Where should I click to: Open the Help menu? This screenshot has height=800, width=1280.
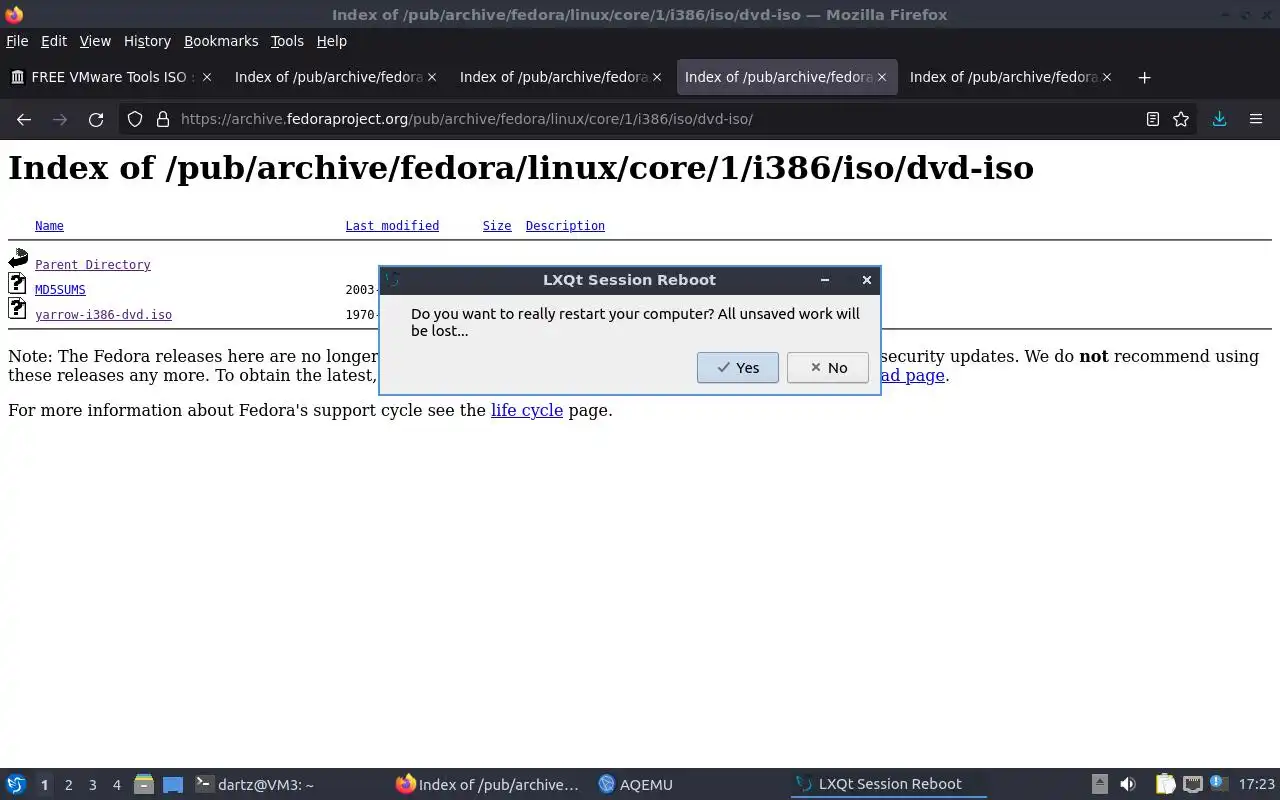(x=331, y=41)
